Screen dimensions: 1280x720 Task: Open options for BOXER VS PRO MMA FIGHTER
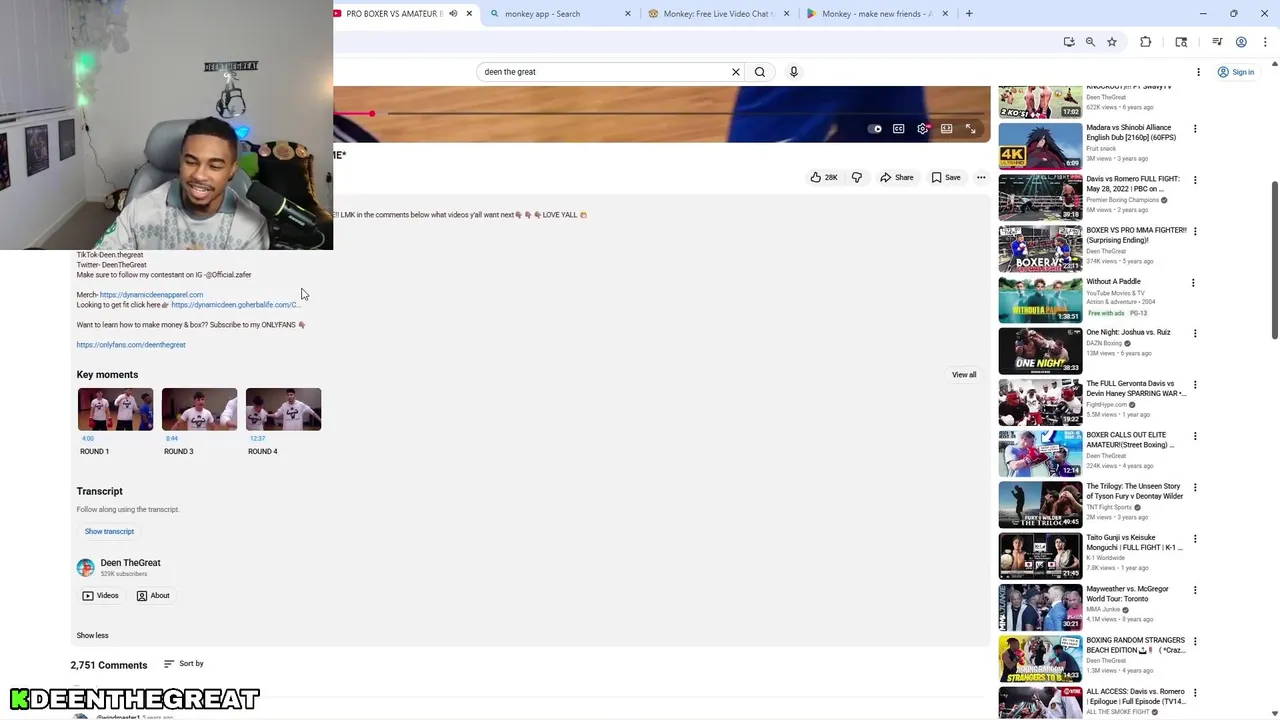coord(1194,231)
